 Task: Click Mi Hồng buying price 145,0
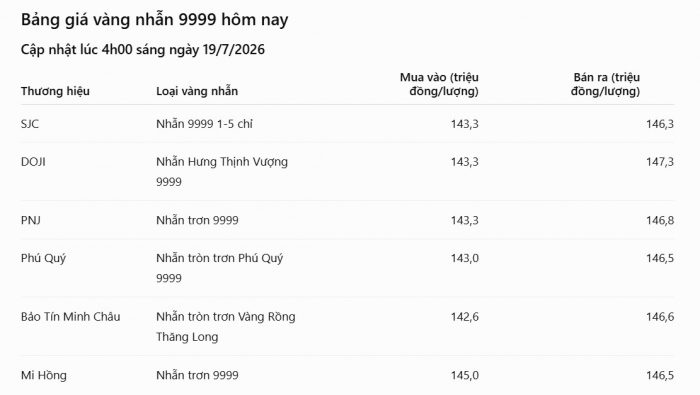(x=465, y=375)
